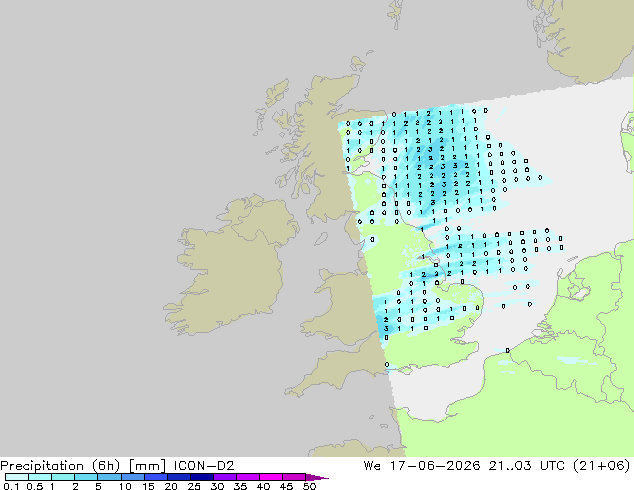Click the forecast step "(21+06)"
The image size is (634, 490).
coord(602,466)
